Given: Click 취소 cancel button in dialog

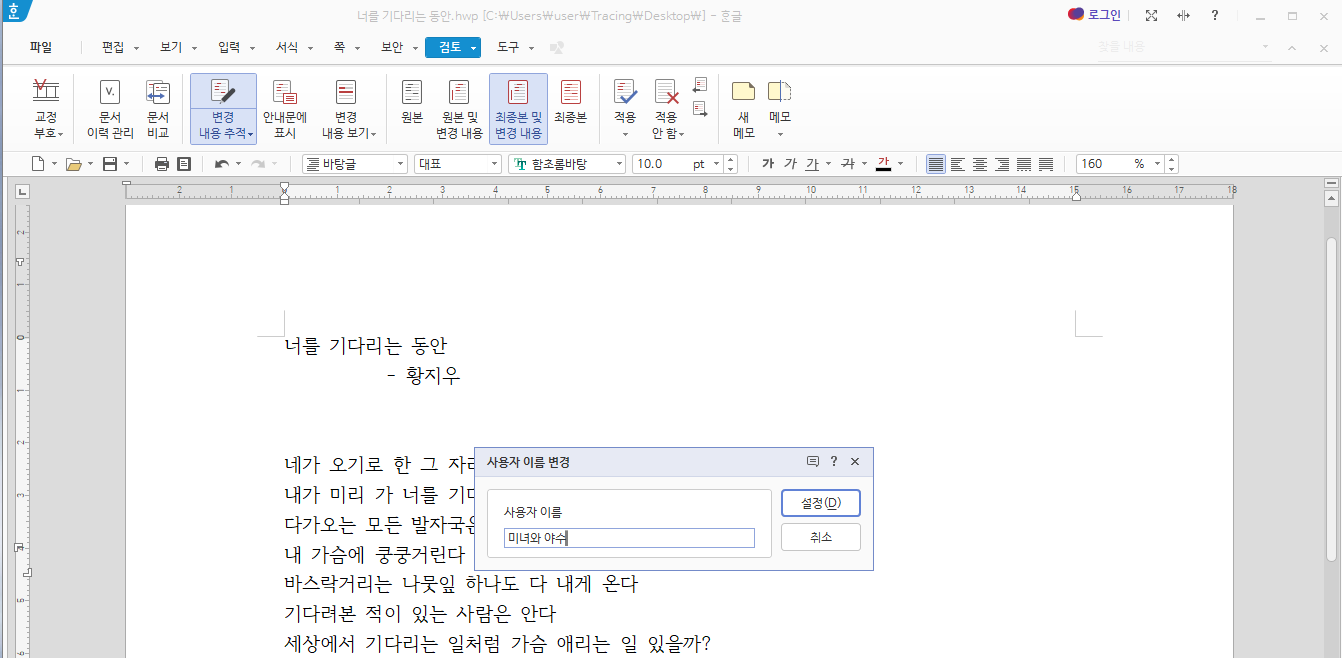Looking at the screenshot, I should click(x=820, y=537).
